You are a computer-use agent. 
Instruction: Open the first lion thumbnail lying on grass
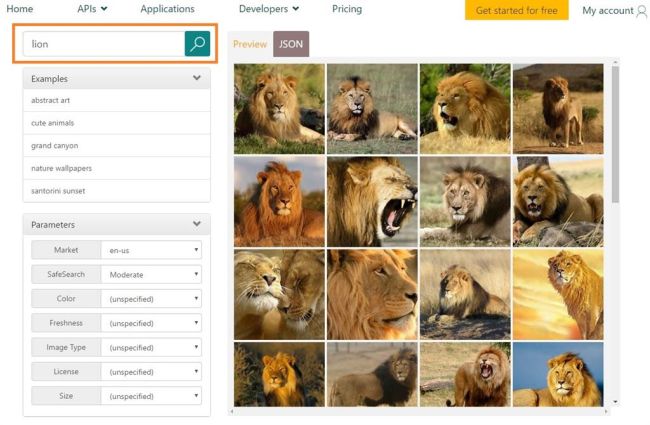(279, 109)
